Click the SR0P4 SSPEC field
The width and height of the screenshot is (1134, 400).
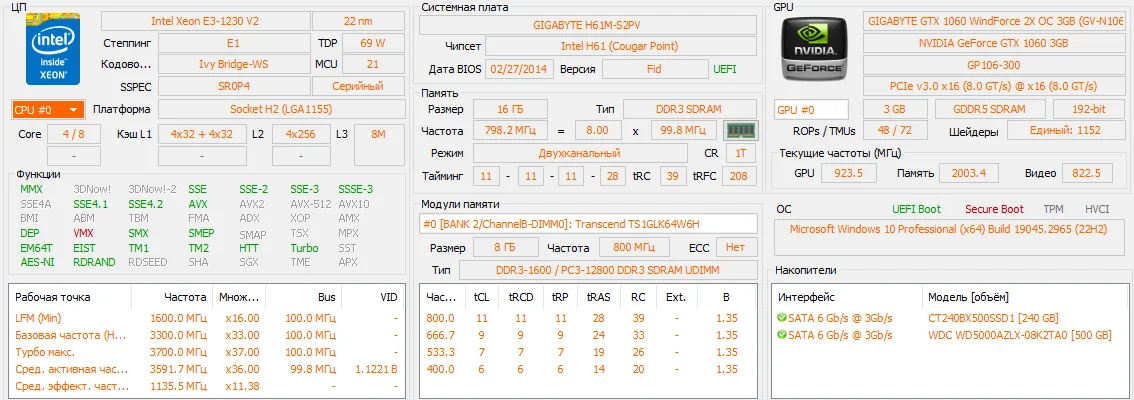[234, 87]
